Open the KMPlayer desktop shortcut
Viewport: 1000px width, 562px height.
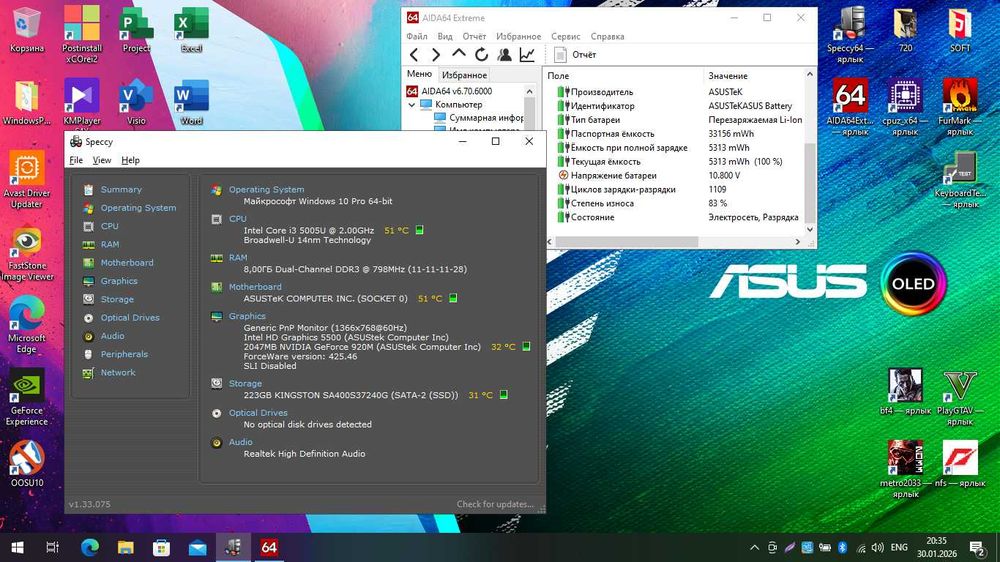coord(82,103)
